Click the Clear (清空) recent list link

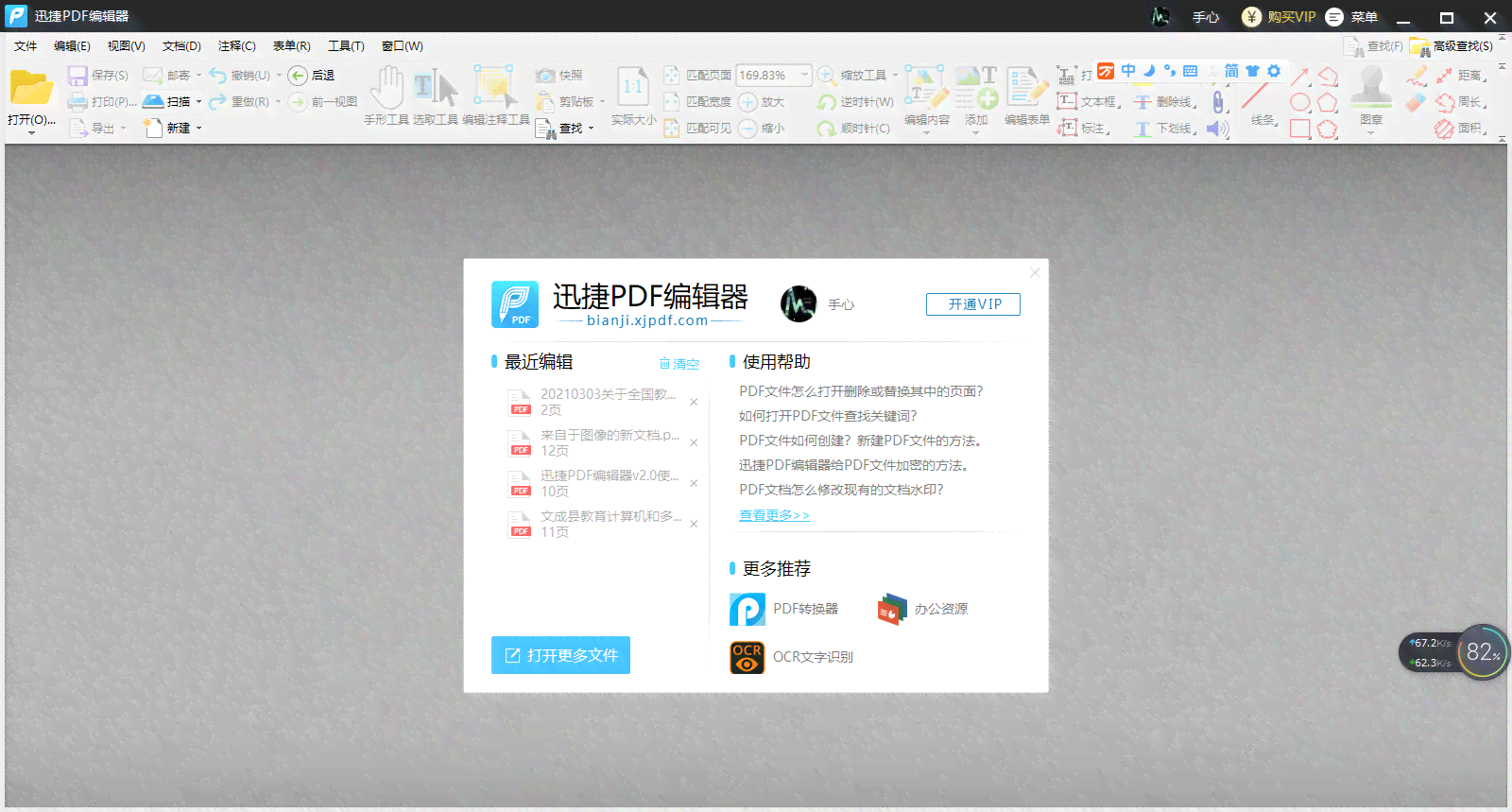pyautogui.click(x=679, y=363)
